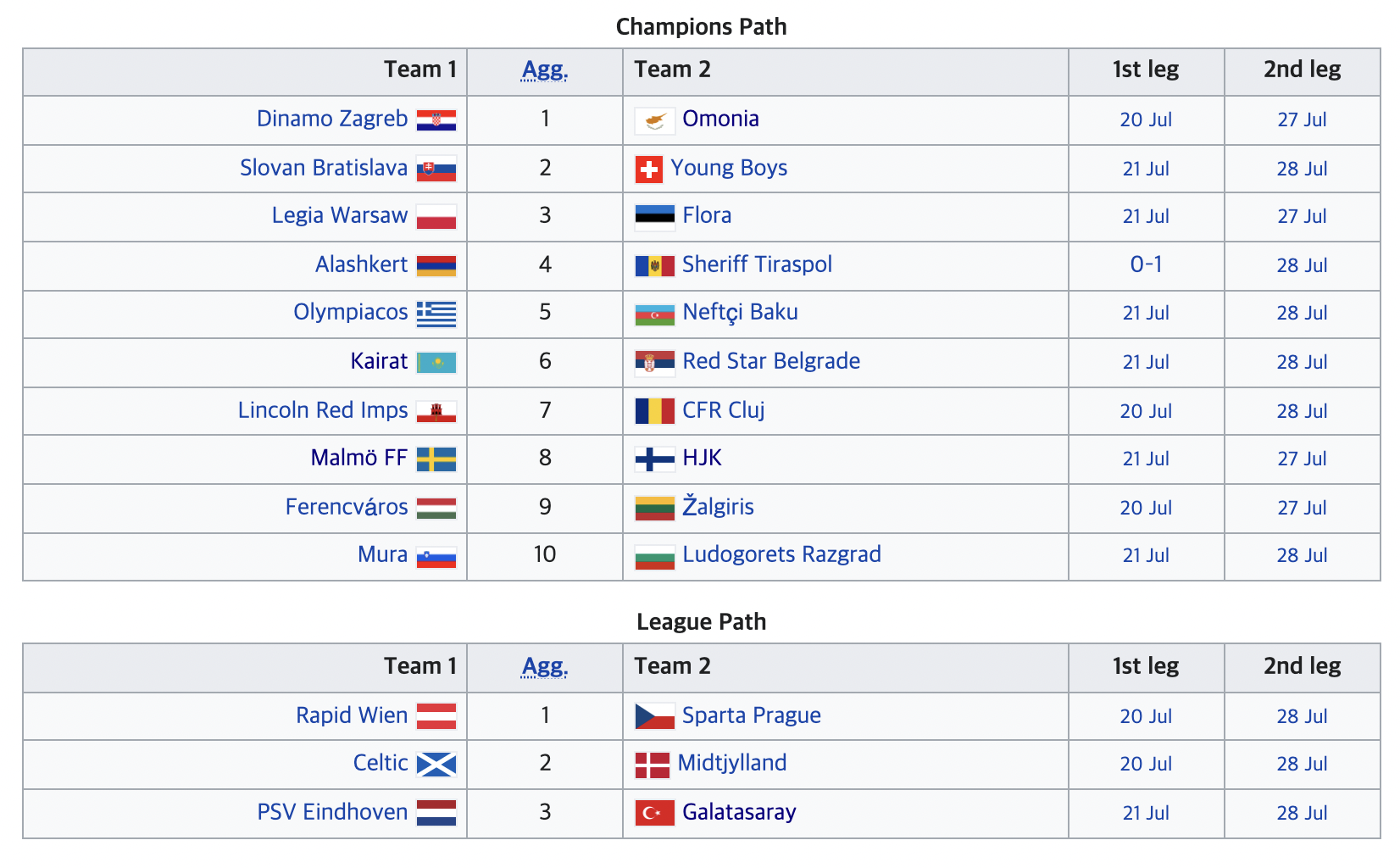Click the Switzerland flag next to Young Boys
Viewport: 1400px width, 868px height.
click(649, 170)
